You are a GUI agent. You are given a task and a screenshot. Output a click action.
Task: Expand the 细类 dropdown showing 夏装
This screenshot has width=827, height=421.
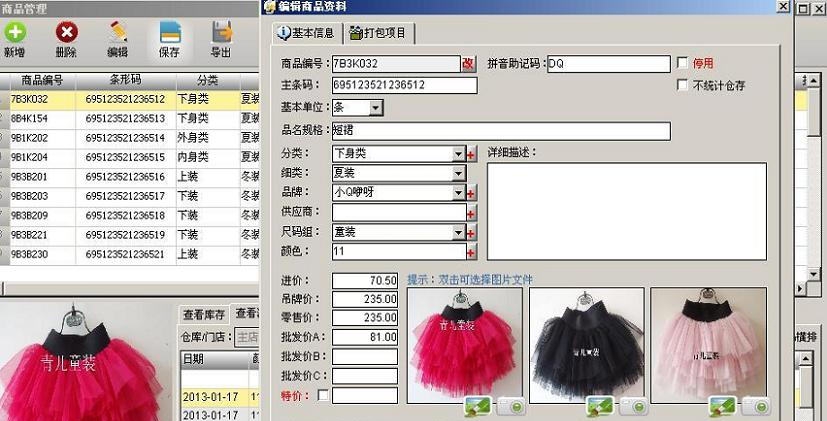(x=459, y=173)
